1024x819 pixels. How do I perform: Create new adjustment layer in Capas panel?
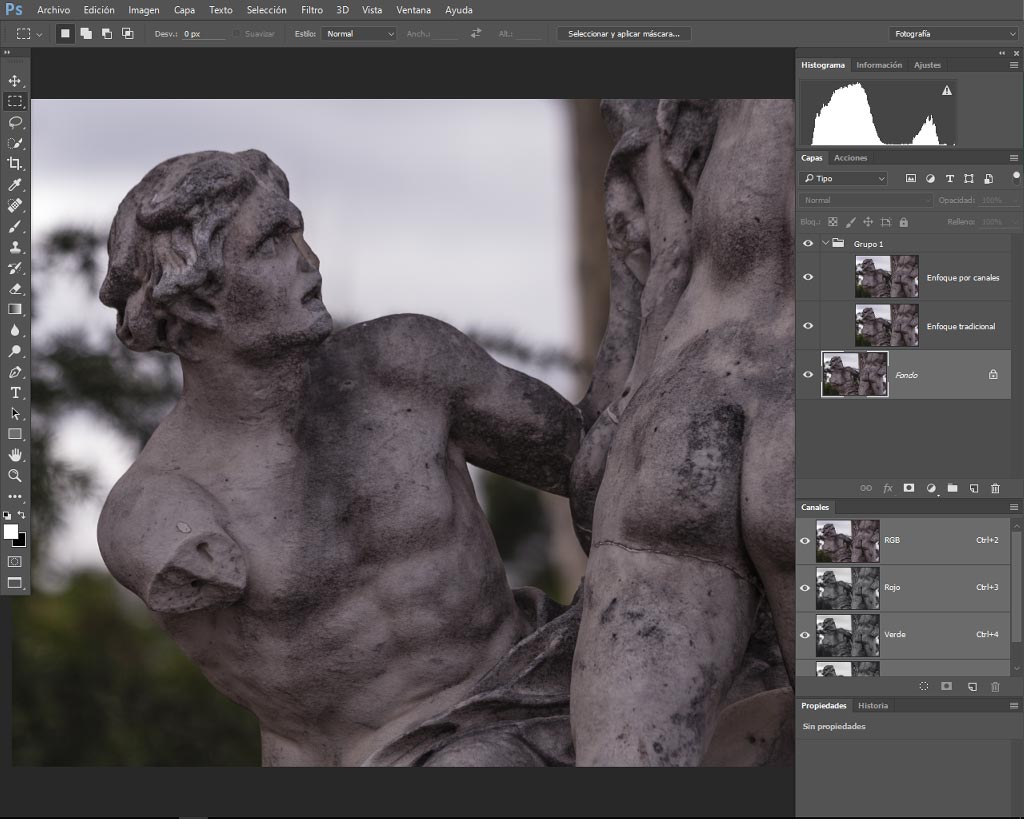(x=931, y=488)
